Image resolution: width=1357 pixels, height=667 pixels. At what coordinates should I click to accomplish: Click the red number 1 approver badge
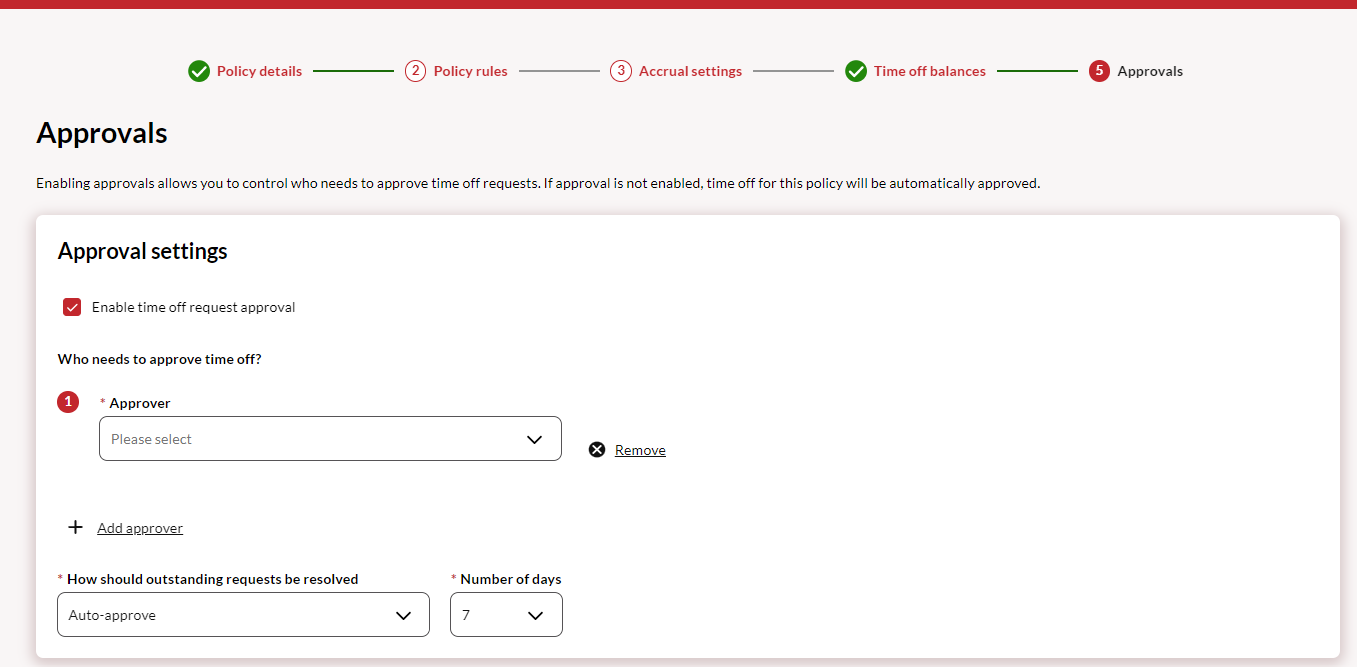pyautogui.click(x=68, y=402)
